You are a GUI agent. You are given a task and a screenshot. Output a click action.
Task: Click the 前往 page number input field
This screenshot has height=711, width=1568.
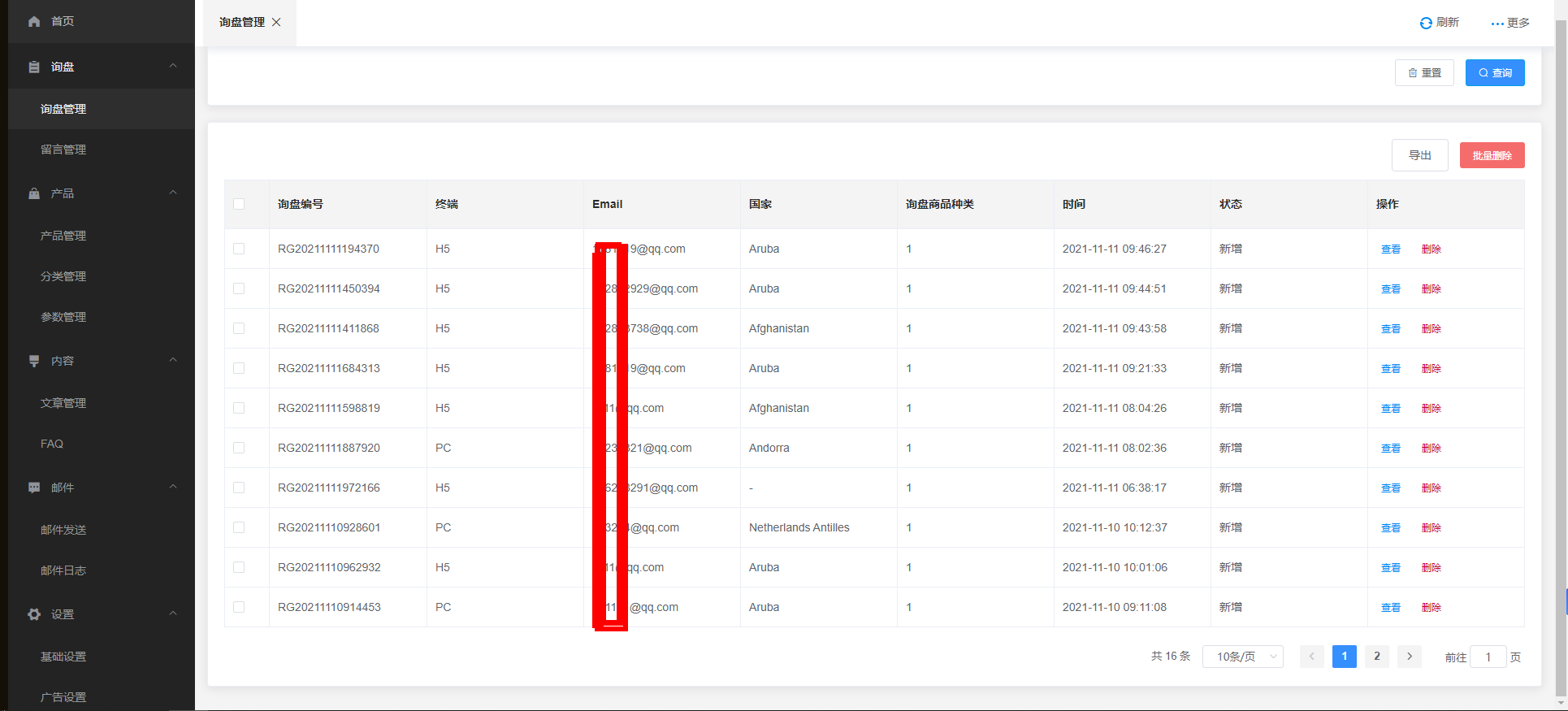coord(1488,657)
